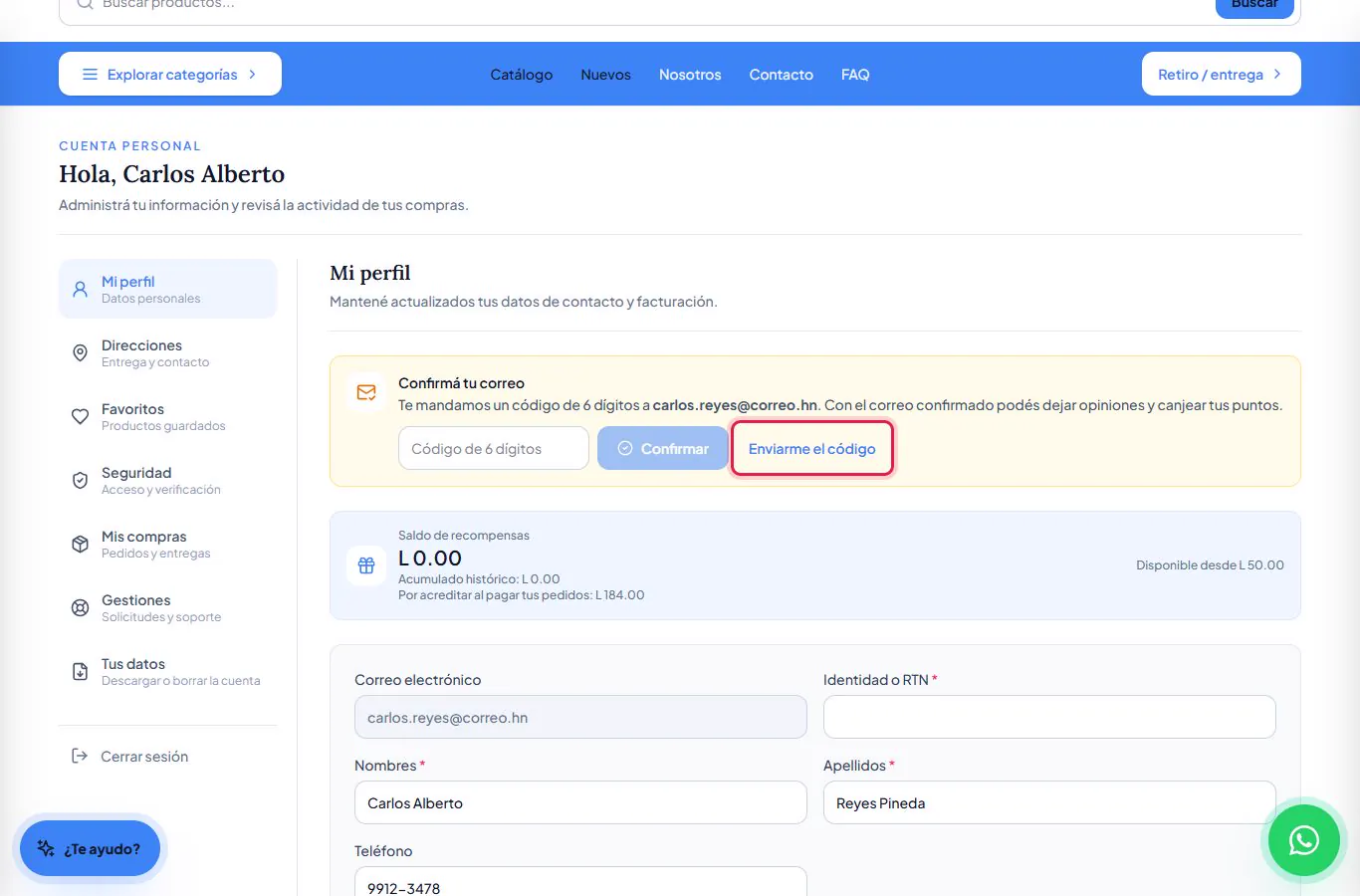Click the sparkle icon in ¿Te ayudo?
The width and height of the screenshot is (1360, 896).
coord(46,849)
